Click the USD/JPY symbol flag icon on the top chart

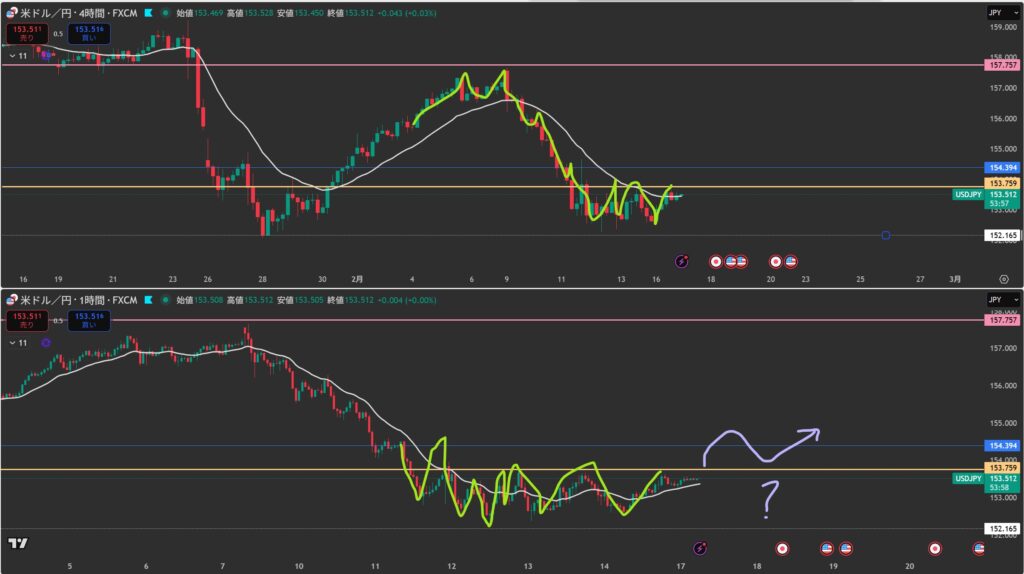click(13, 12)
